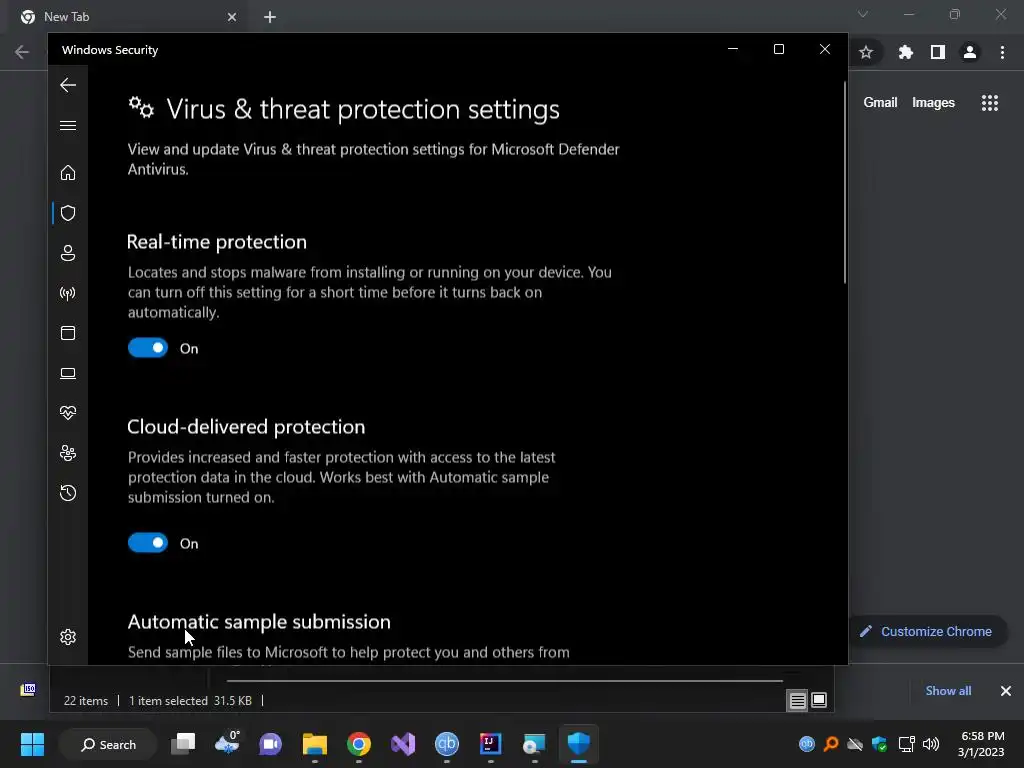Image resolution: width=1024 pixels, height=768 pixels.
Task: Open the hamburger navigation menu
Action: click(x=68, y=125)
